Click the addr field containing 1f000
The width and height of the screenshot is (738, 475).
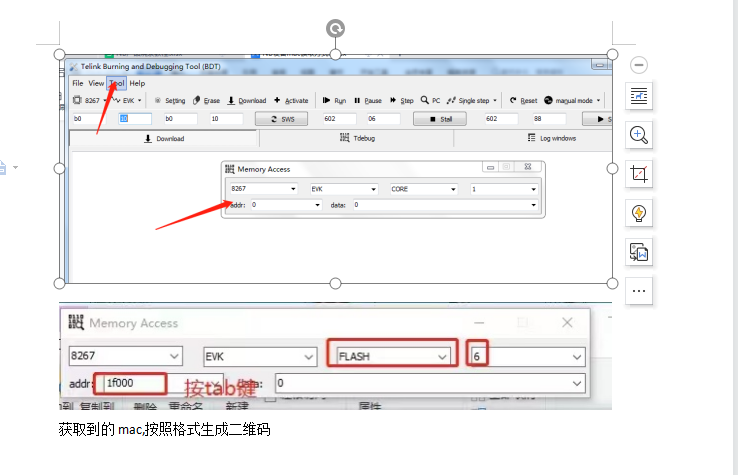click(x=131, y=382)
